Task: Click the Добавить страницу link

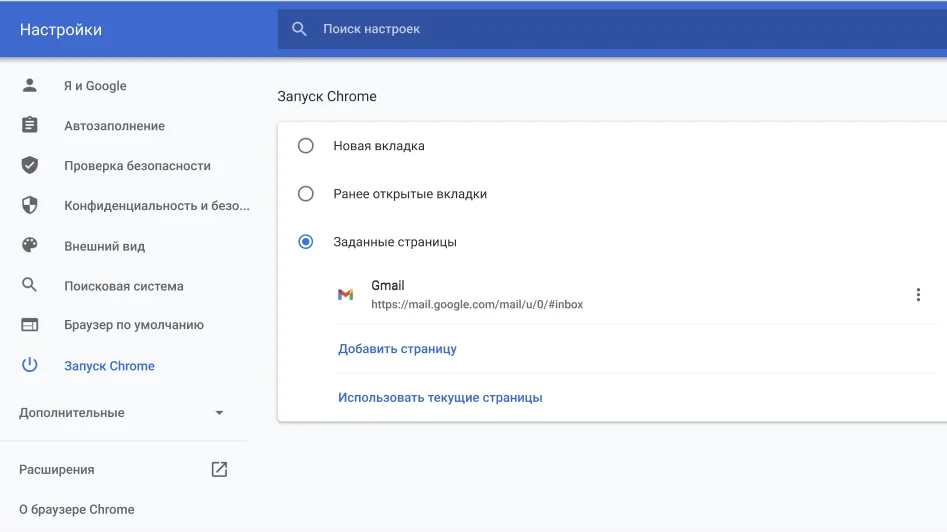Action: coord(397,349)
